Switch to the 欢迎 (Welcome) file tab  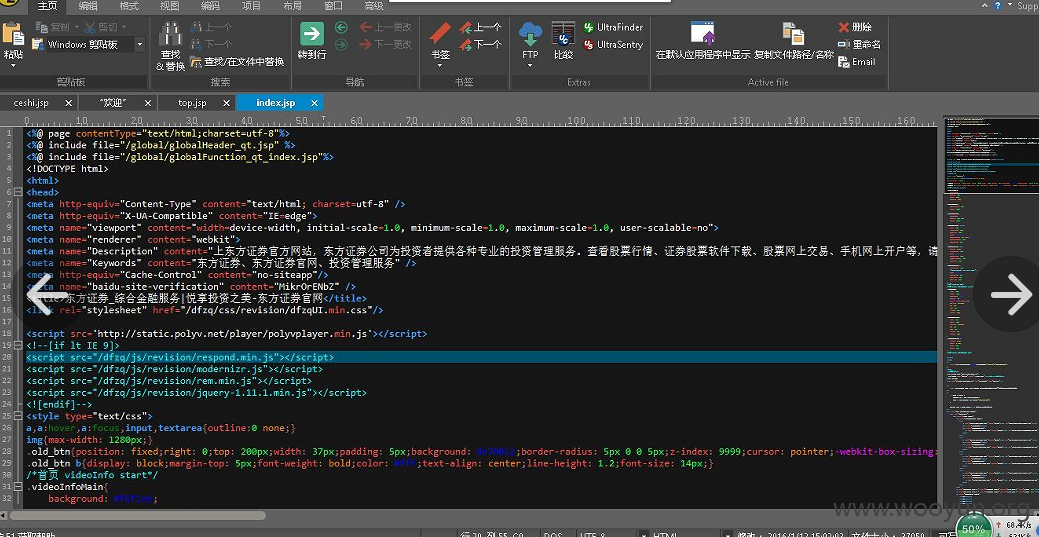click(113, 103)
